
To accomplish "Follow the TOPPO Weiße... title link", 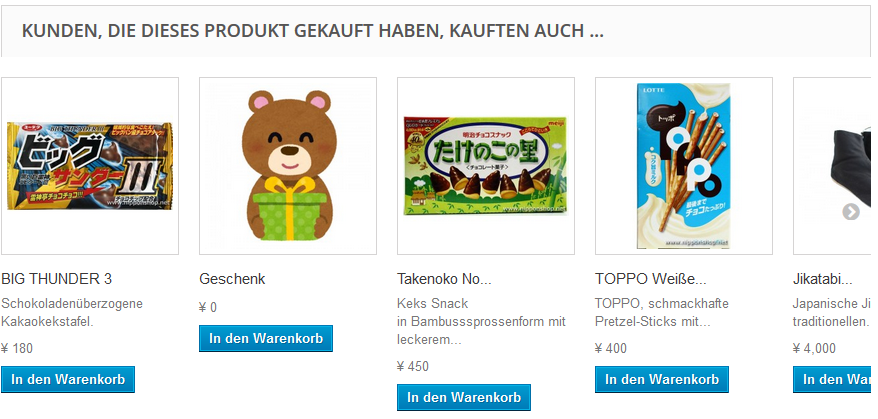I will click(x=651, y=278).
